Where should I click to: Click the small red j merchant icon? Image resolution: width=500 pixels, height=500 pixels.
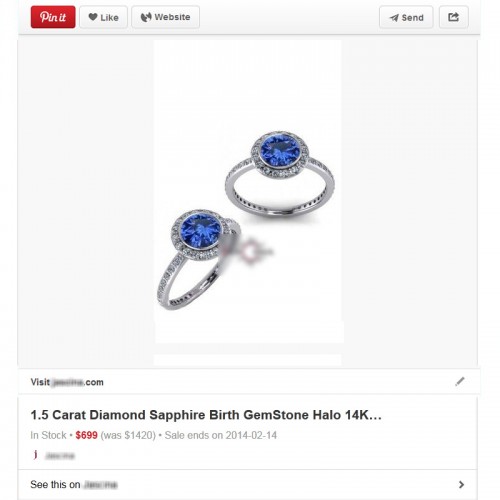[35, 455]
